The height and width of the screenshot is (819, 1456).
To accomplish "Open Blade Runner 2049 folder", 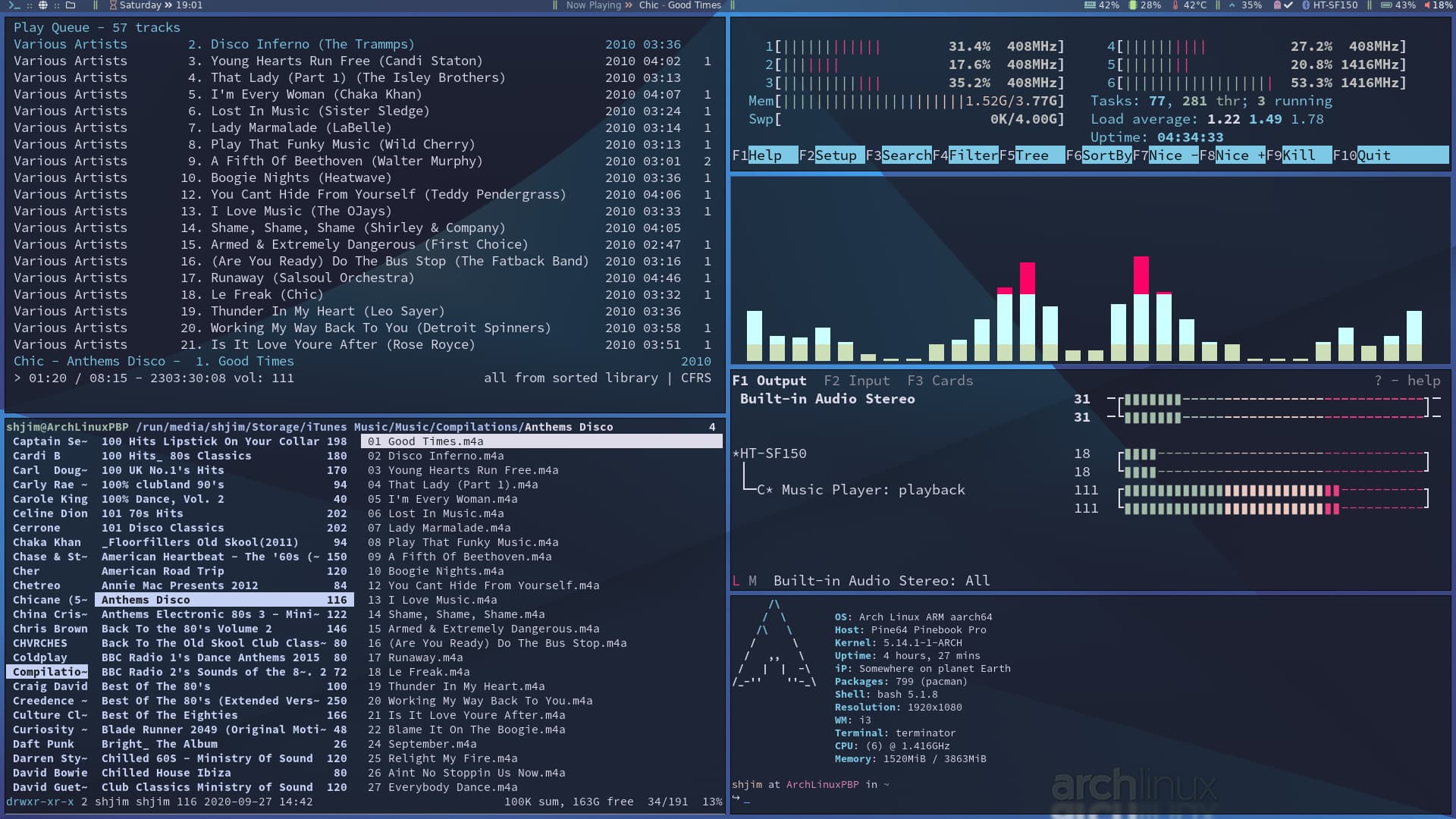I will coord(224,730).
